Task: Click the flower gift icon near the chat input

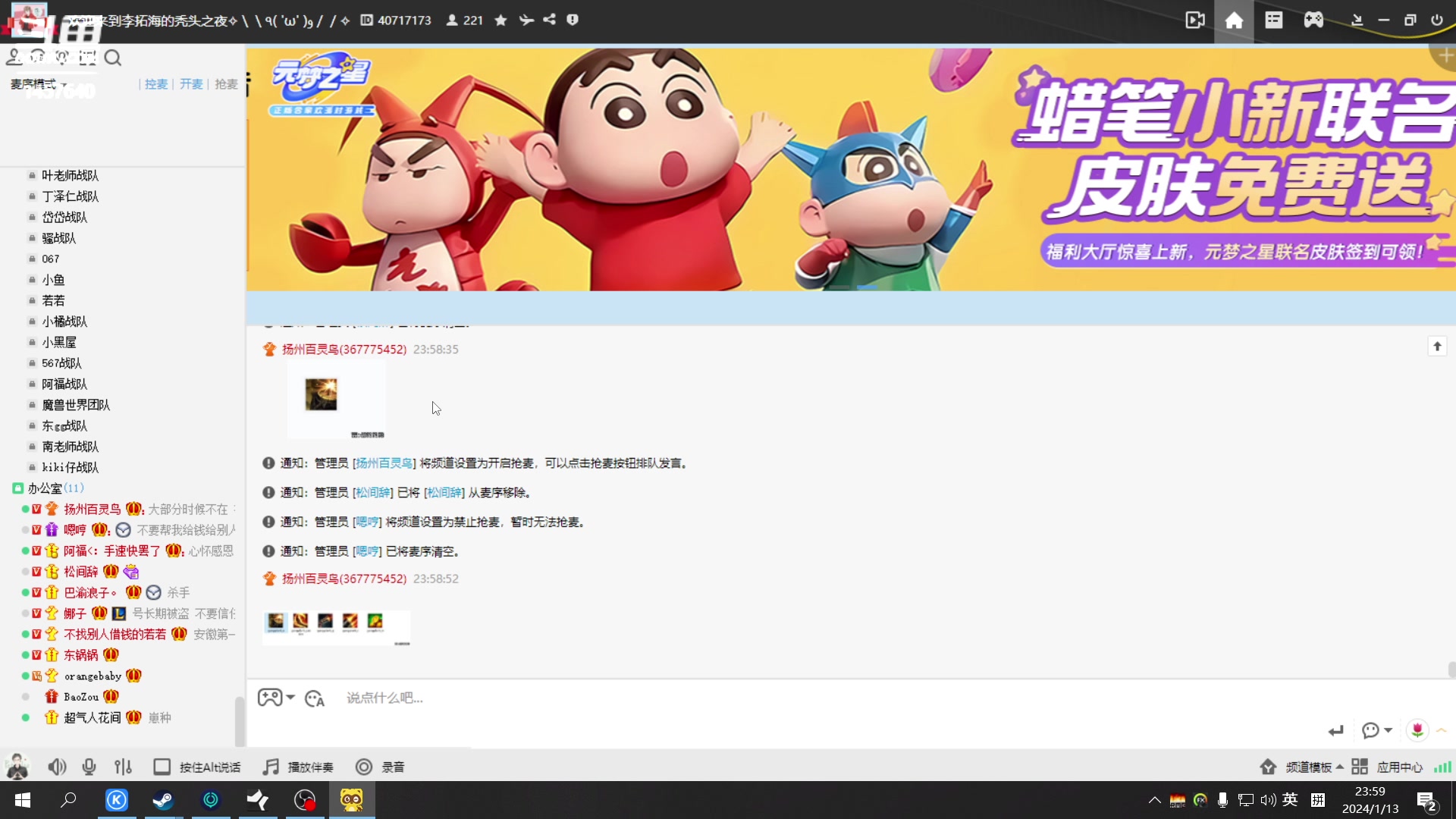Action: (x=1417, y=730)
